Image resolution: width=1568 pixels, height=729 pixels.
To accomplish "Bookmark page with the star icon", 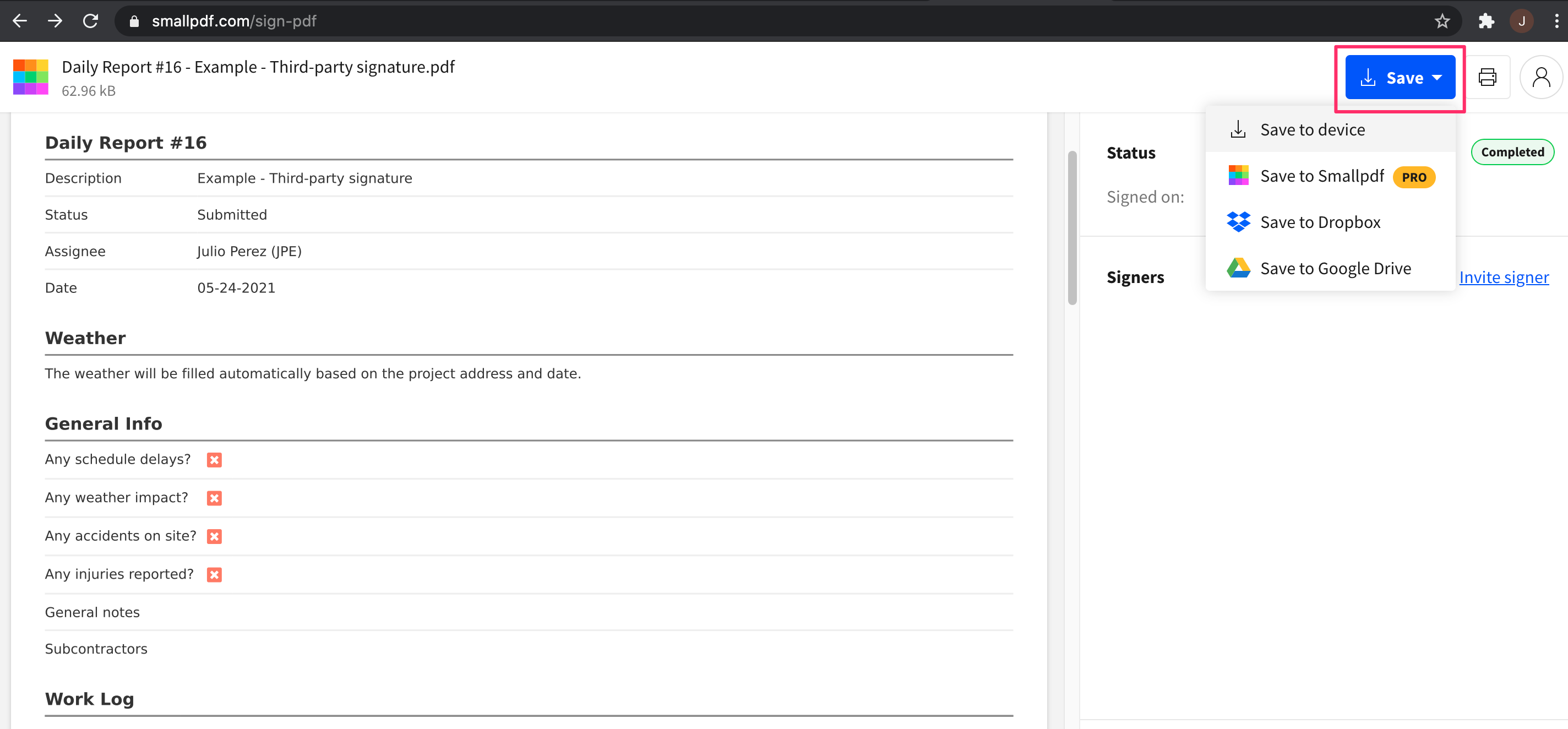I will point(1442,21).
